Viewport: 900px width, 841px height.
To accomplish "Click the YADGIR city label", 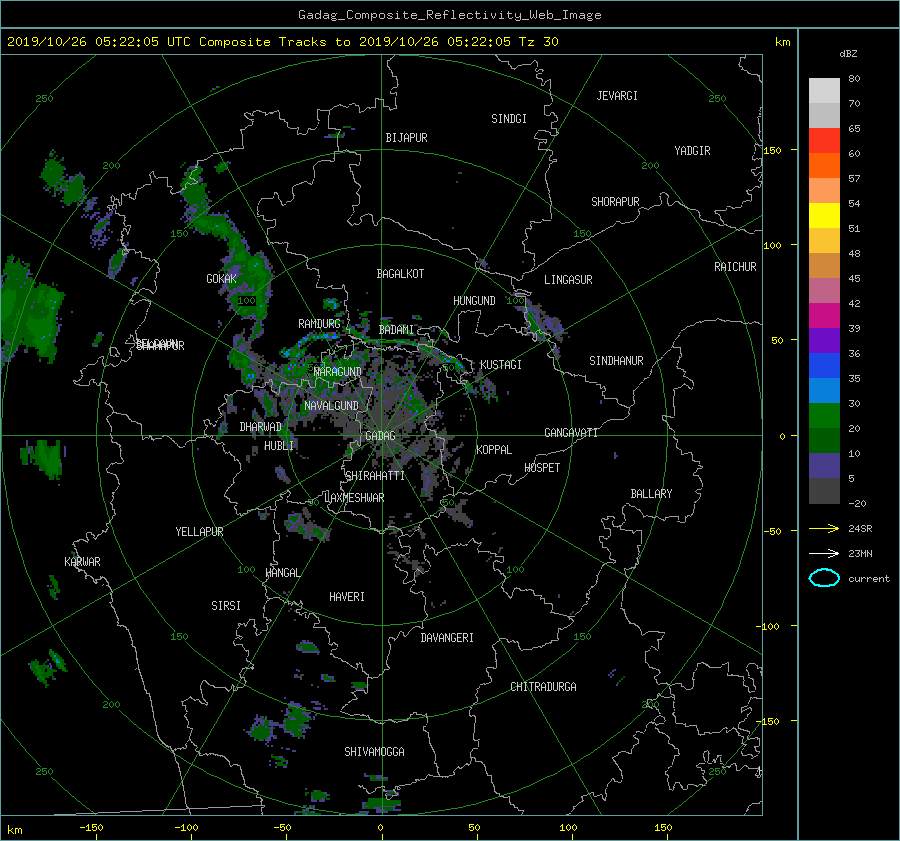I will (x=692, y=151).
